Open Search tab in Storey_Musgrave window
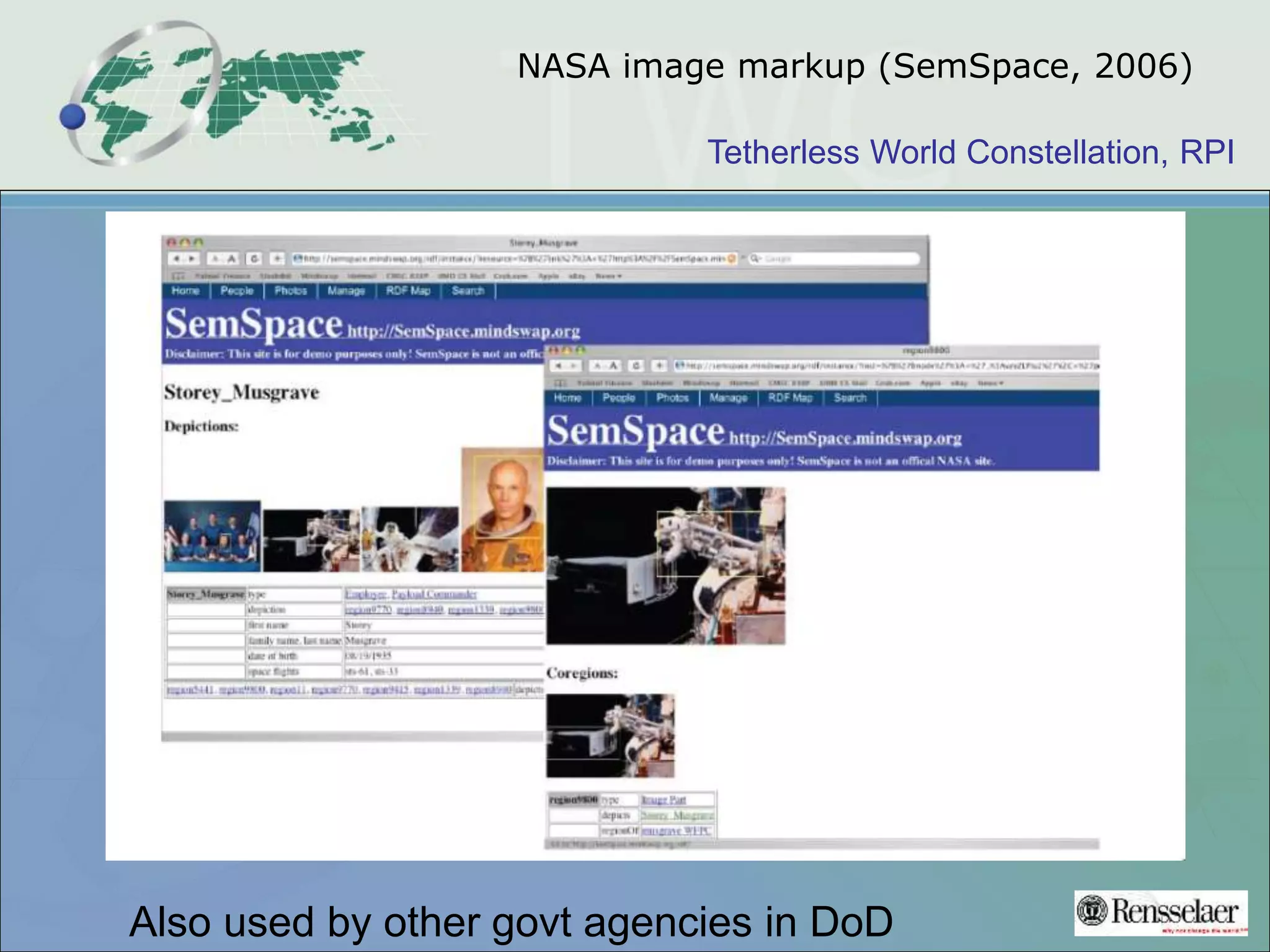Image resolution: width=1270 pixels, height=952 pixels. (468, 291)
